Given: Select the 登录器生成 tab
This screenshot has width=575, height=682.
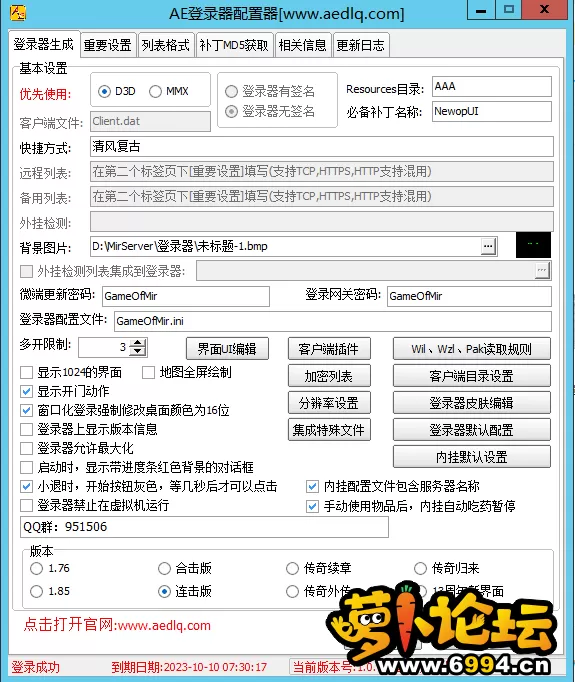Looking at the screenshot, I should point(43,44).
